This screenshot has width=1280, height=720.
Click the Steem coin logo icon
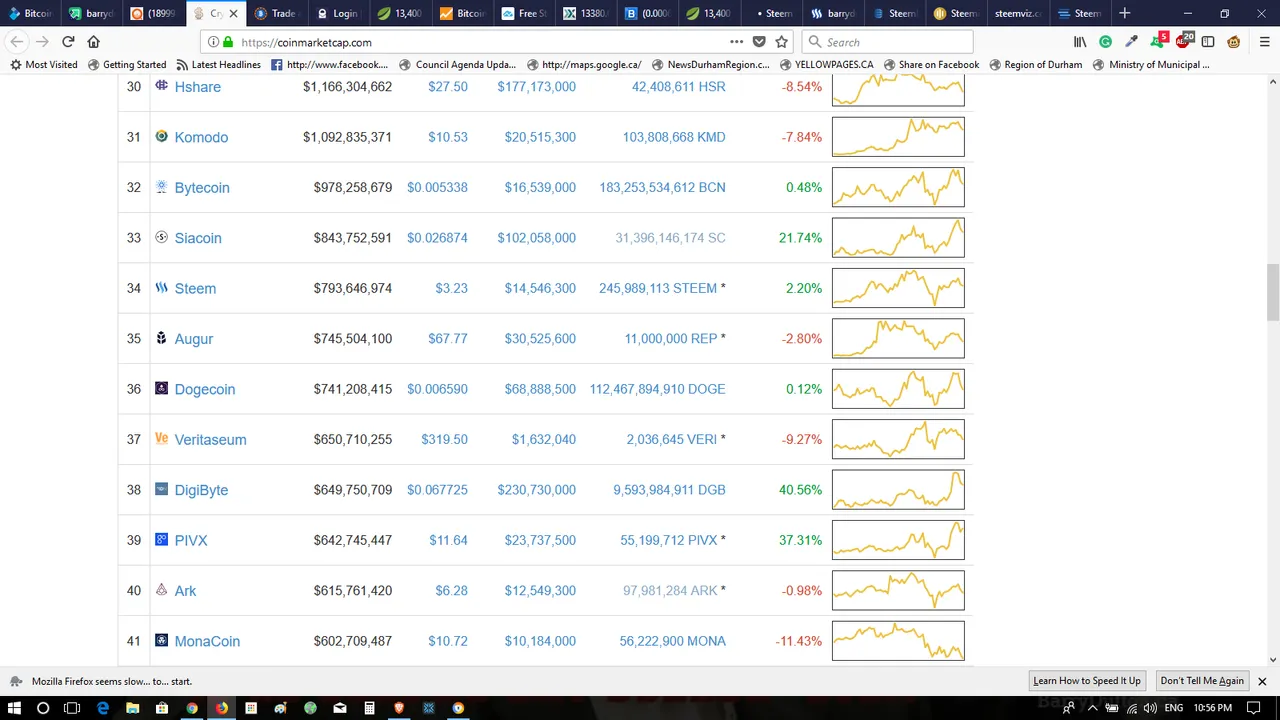point(161,287)
